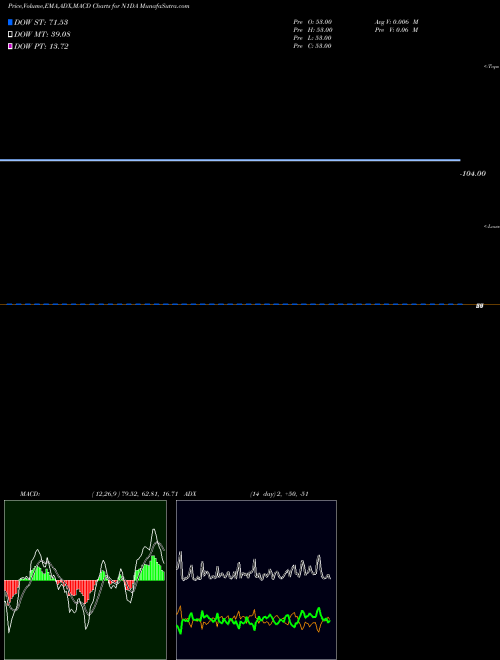Click the ADX panel heading
500x660 pixels.
point(190,494)
